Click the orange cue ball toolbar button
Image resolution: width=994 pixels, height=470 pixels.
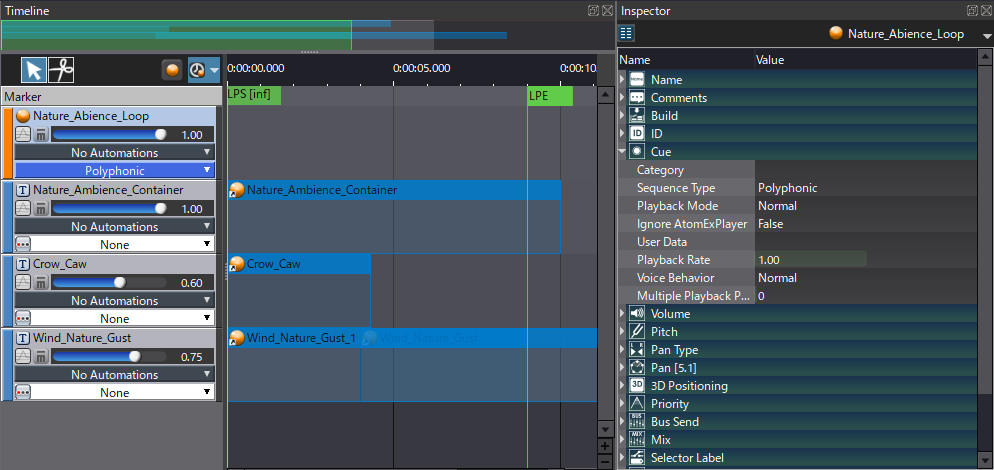pos(172,70)
